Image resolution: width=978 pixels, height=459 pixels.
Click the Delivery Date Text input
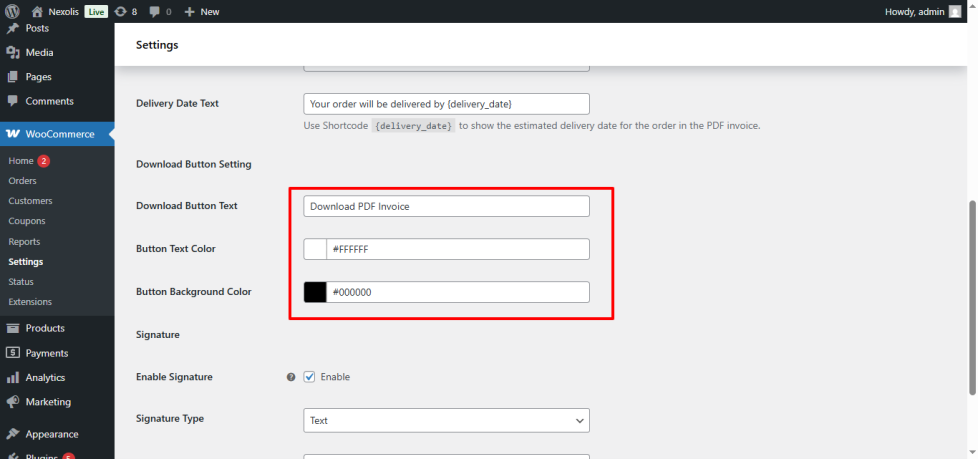[x=446, y=103]
